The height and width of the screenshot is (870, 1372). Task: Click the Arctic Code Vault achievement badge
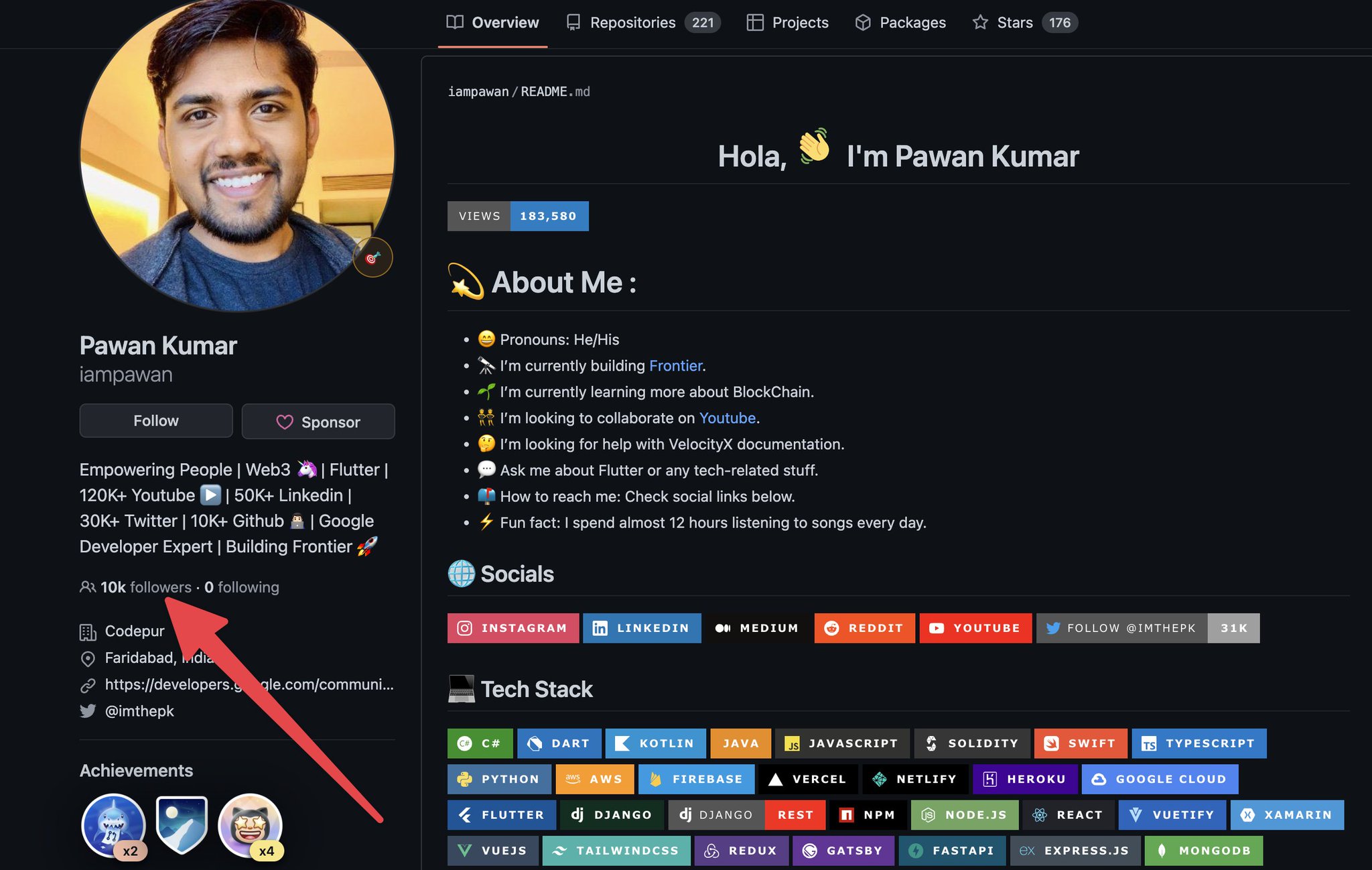[x=182, y=825]
